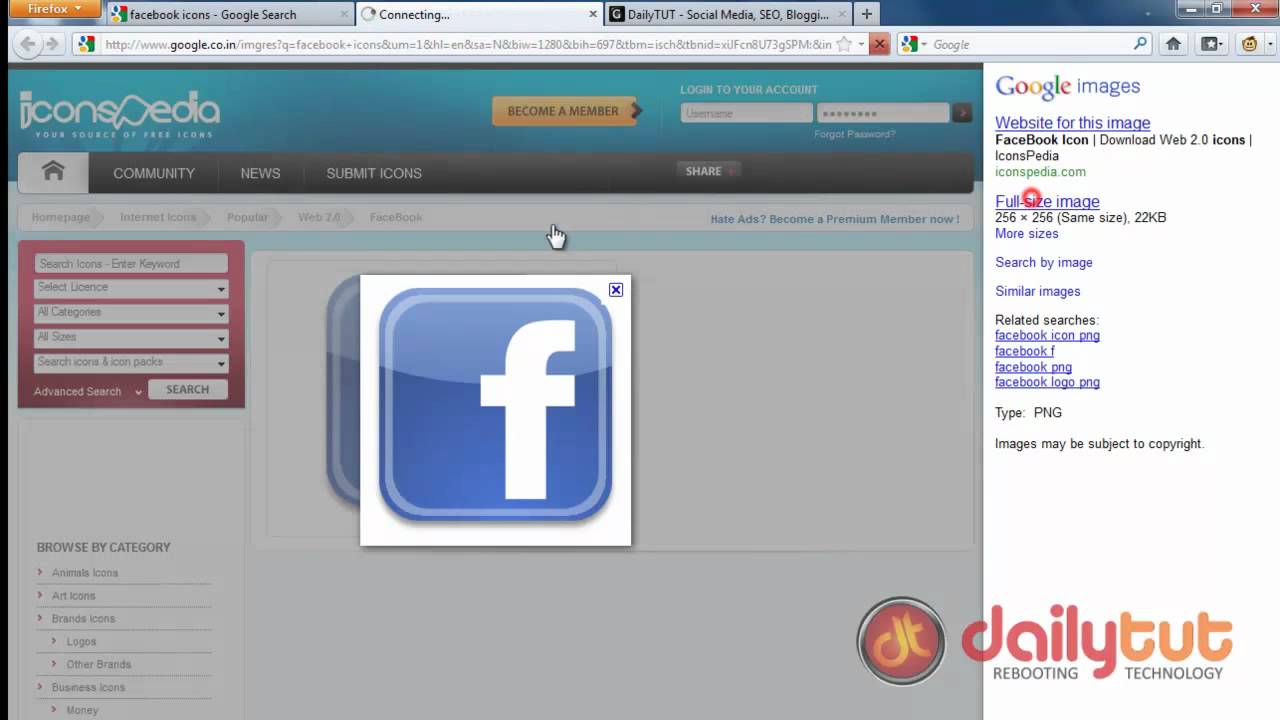
Task: Click the monkey add-on icon in toolbar
Action: 1247,44
